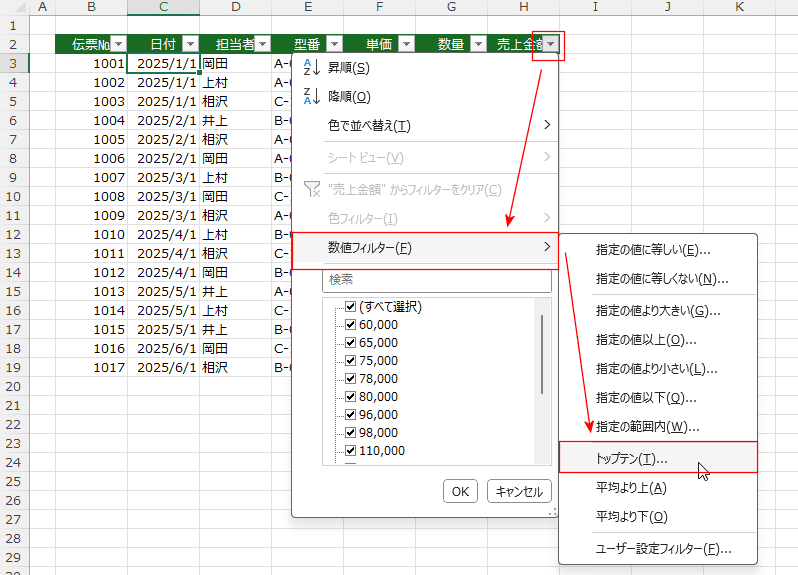This screenshot has height=575, width=798.
Task: Select トップテン from number filters
Action: coord(631,458)
